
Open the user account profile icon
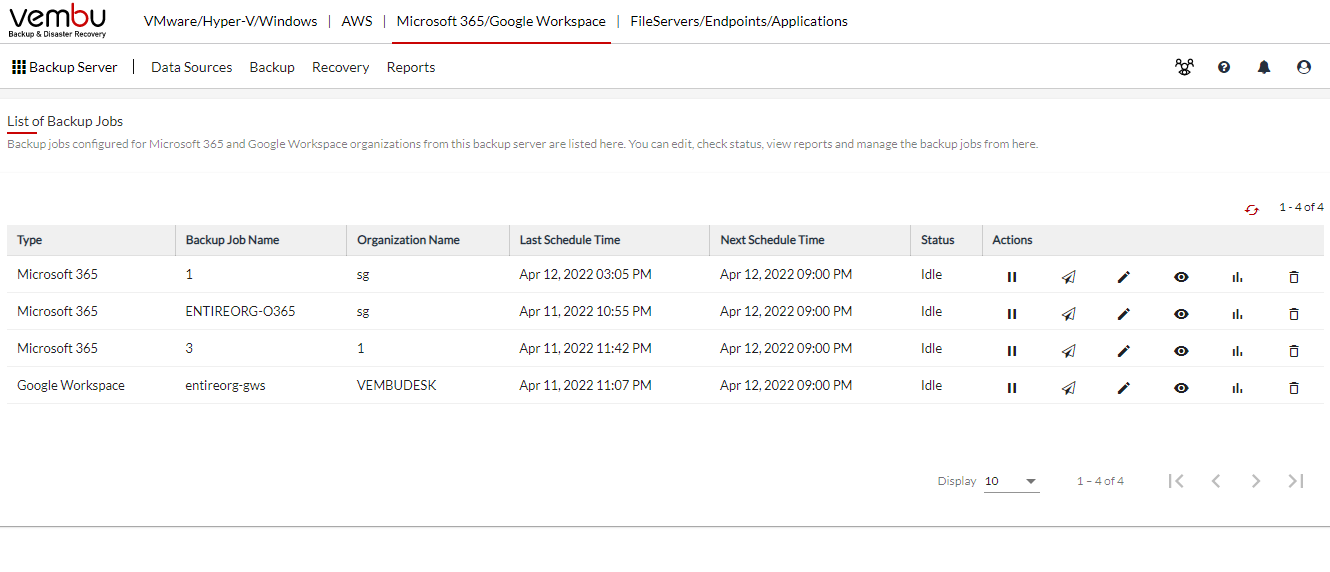[1304, 67]
